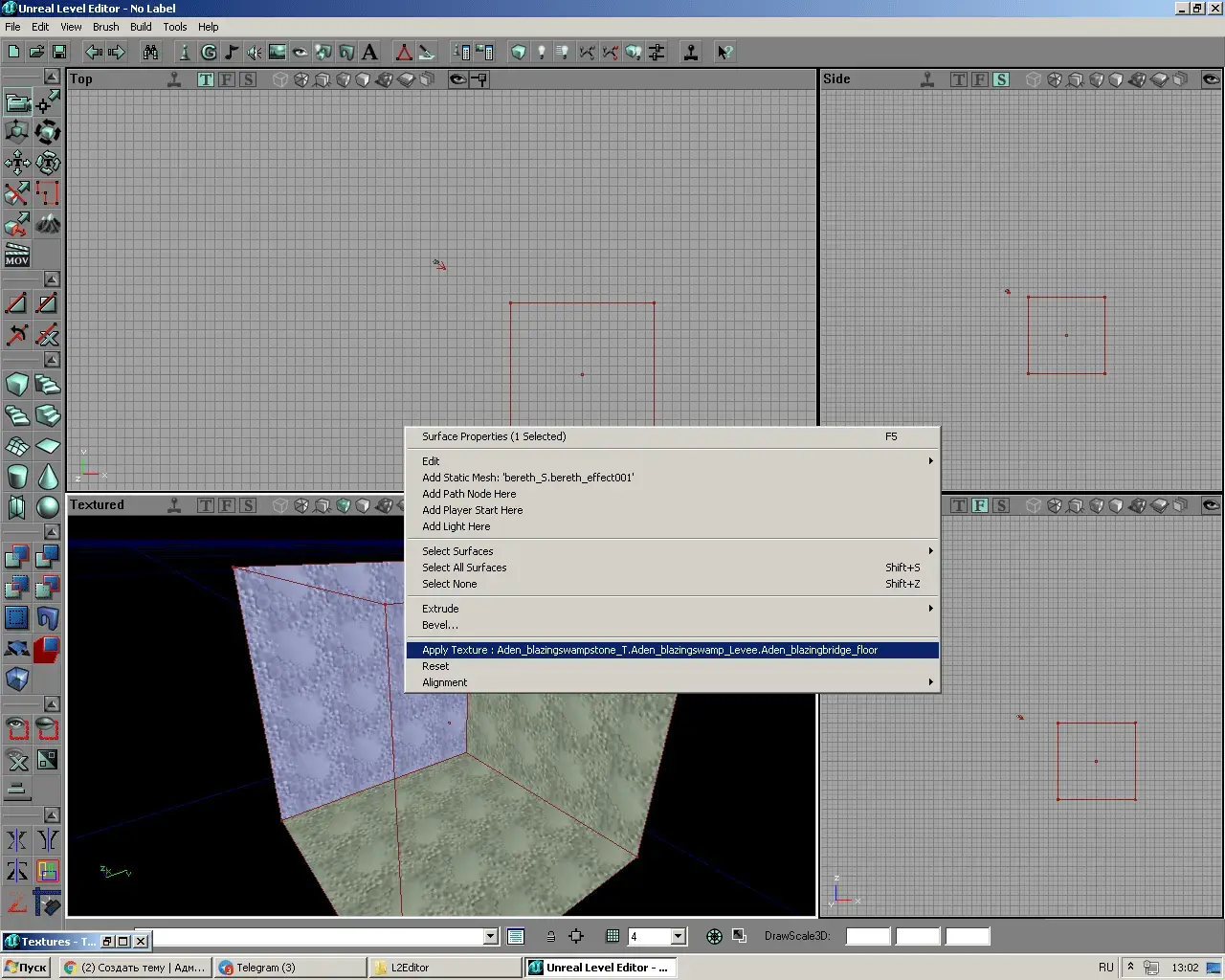Viewport: 1225px width, 980px height.
Task: Open the Build menu in menu bar
Action: click(141, 27)
